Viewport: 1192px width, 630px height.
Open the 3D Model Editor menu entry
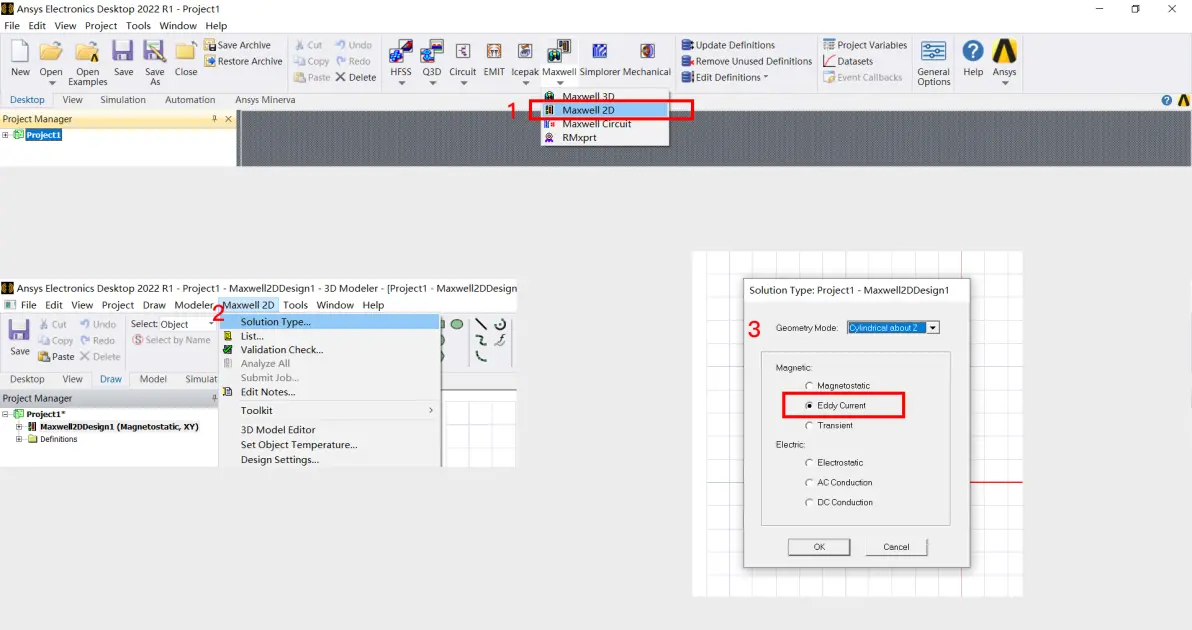(x=331, y=429)
